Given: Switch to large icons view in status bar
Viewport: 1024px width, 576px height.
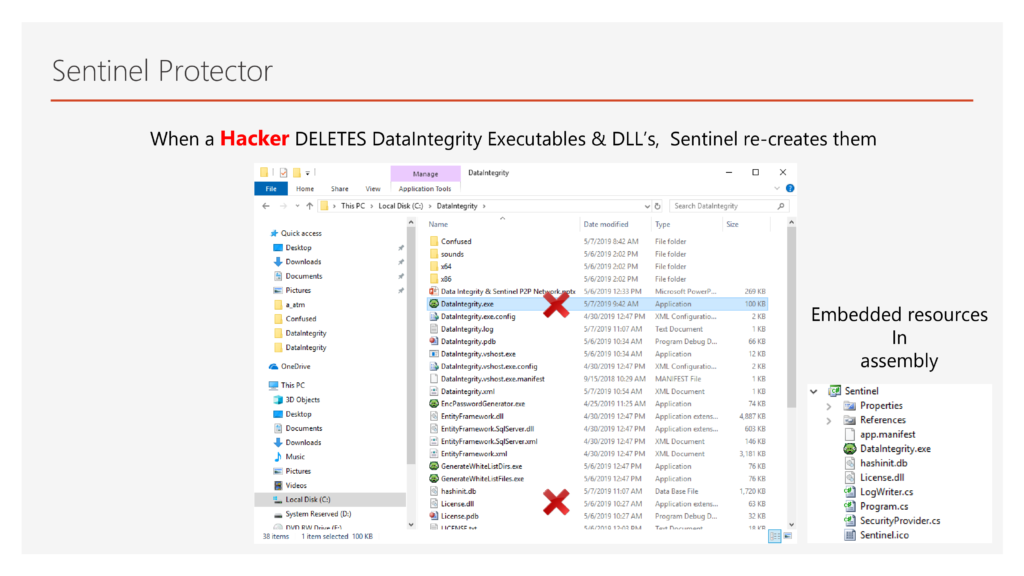Looking at the screenshot, I should pyautogui.click(x=786, y=536).
